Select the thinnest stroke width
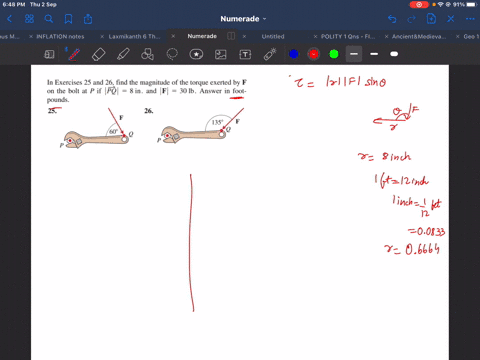The height and width of the screenshot is (360, 480). (354, 54)
